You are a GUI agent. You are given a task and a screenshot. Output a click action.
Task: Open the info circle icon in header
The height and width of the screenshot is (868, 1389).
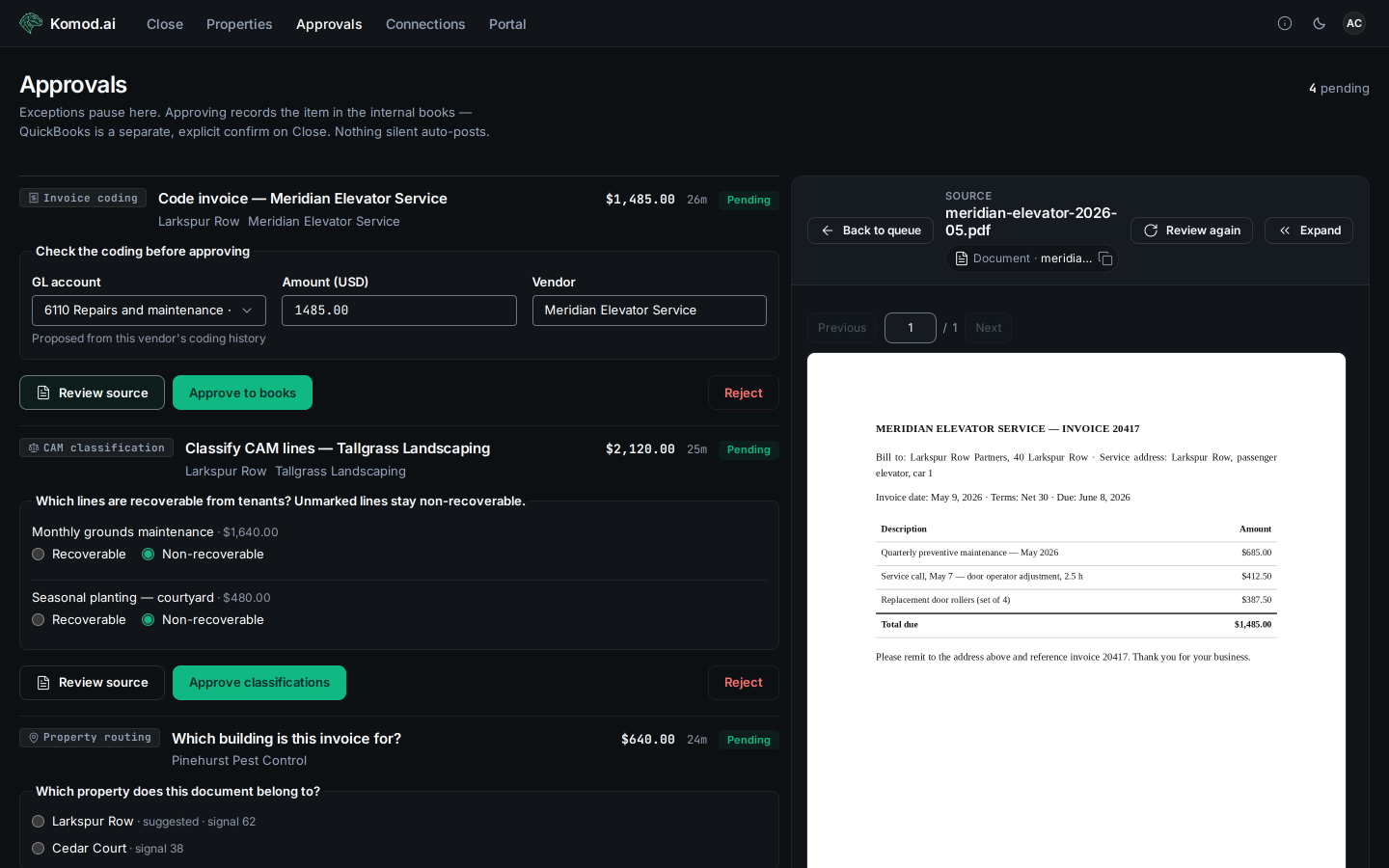tap(1285, 23)
